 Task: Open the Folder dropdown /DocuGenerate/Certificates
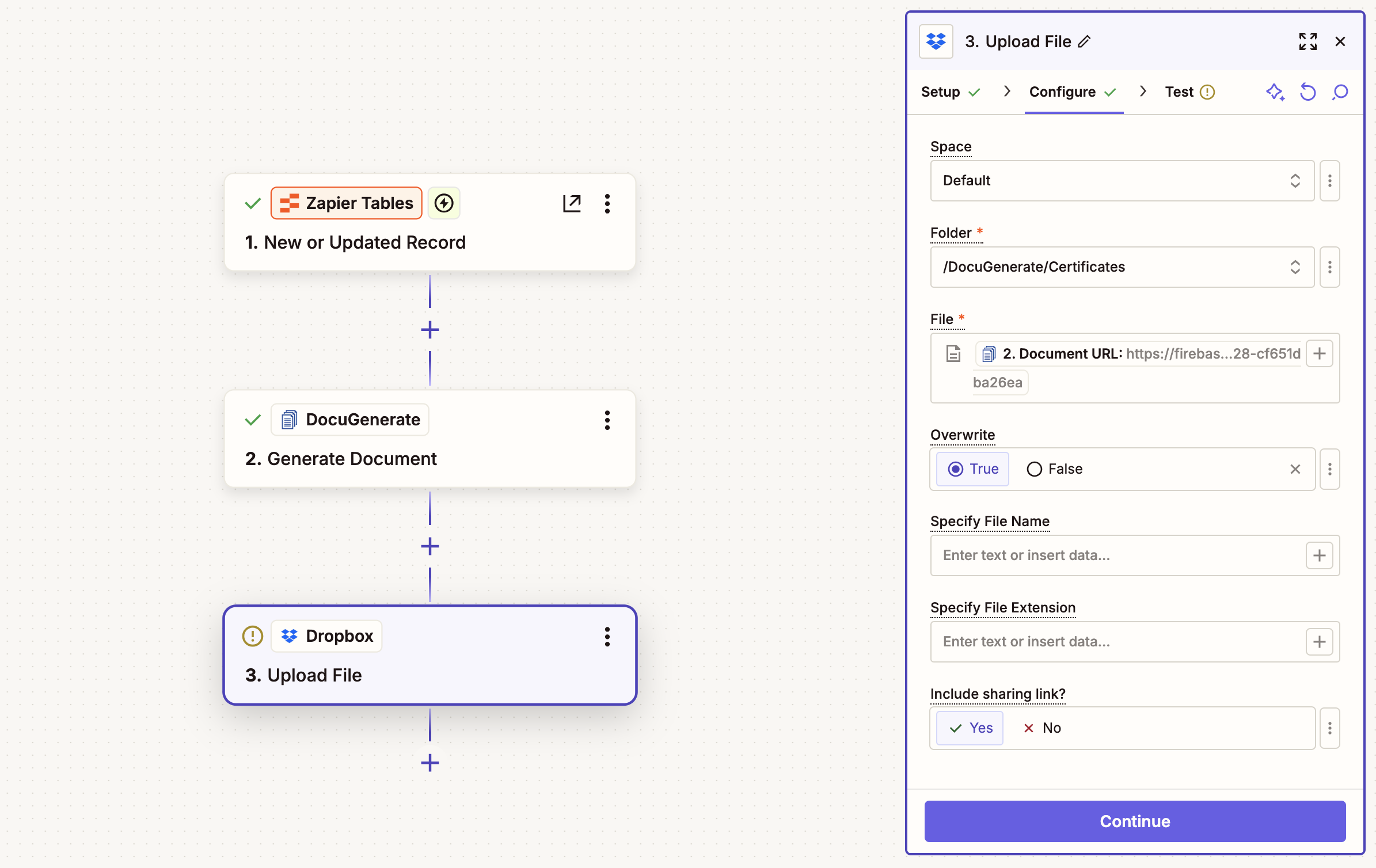(x=1122, y=267)
